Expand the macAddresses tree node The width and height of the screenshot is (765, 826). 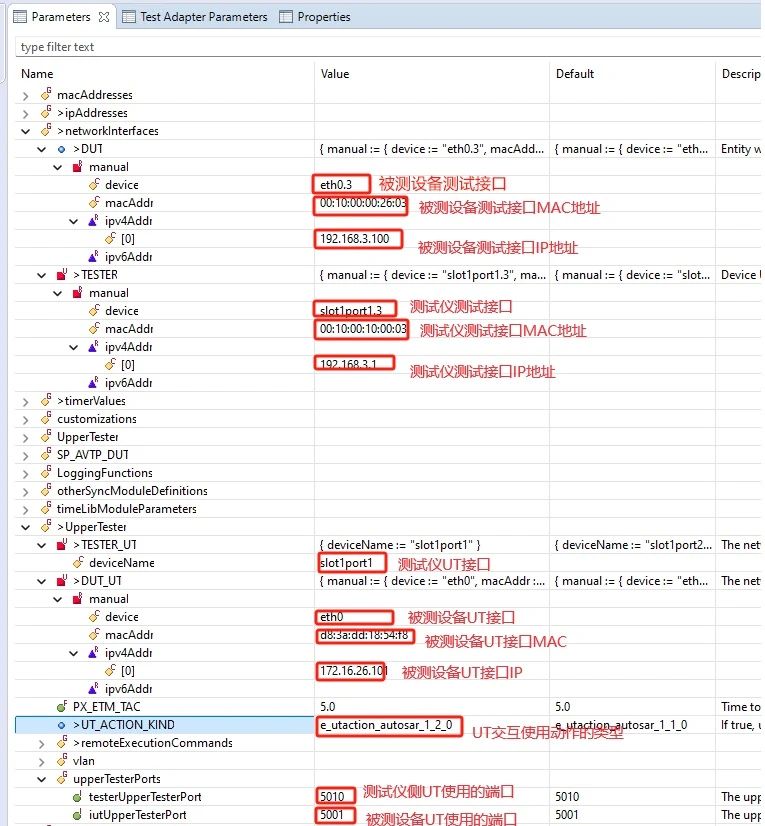pos(26,95)
